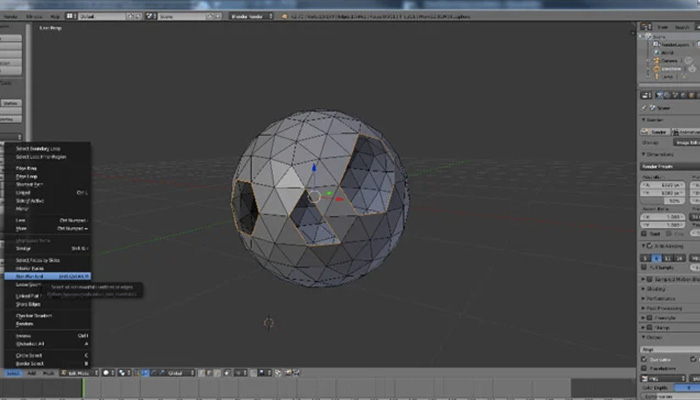This screenshot has width=700, height=400.
Task: Click the Icosphere mesh data icon
Action: [692, 69]
